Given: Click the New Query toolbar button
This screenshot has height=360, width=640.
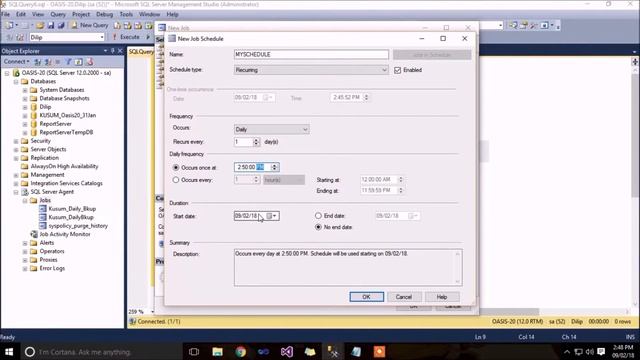Looking at the screenshot, I should coord(90,25).
